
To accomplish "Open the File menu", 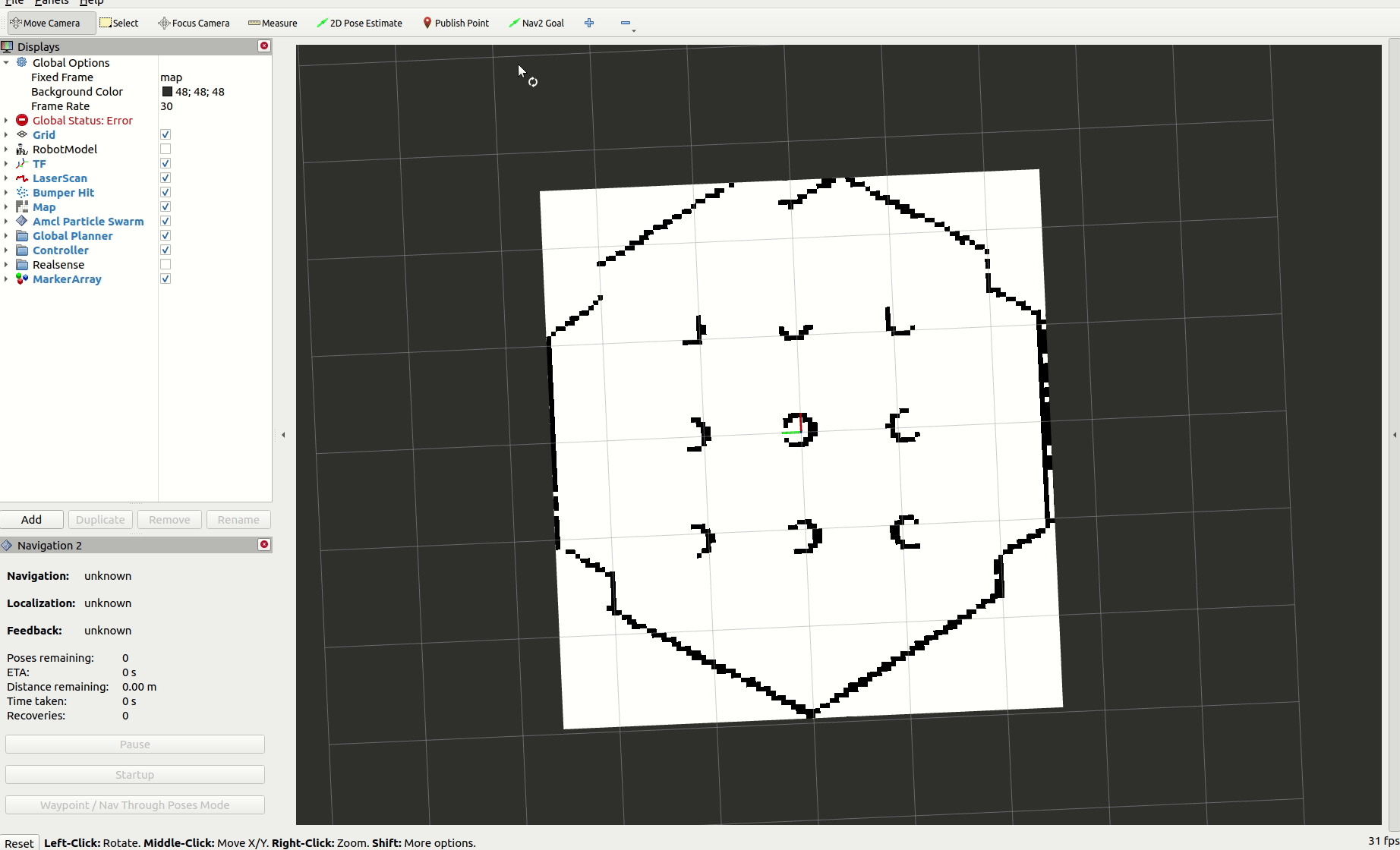I will click(14, 2).
